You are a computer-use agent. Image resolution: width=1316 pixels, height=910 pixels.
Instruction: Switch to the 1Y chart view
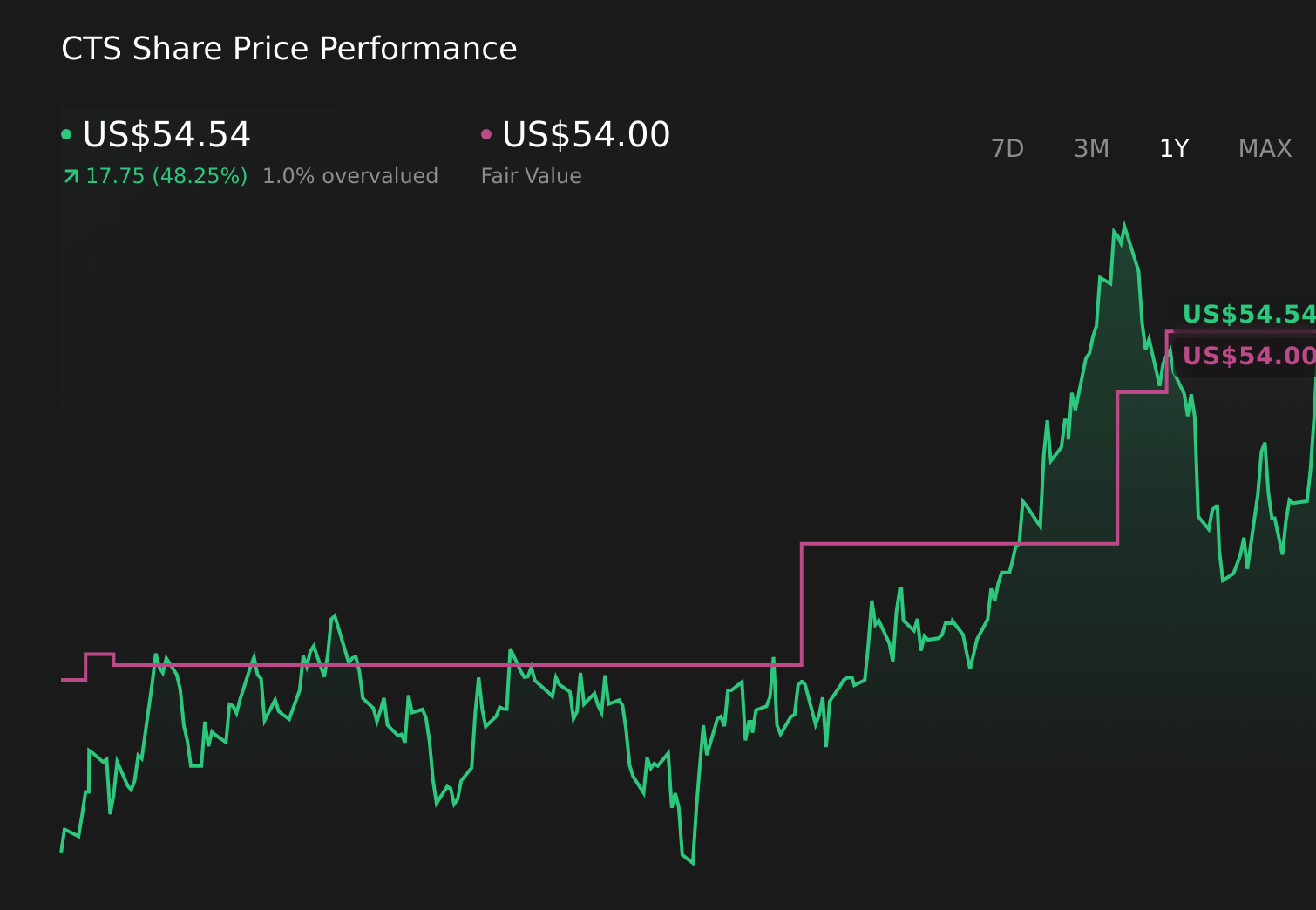tap(1173, 148)
